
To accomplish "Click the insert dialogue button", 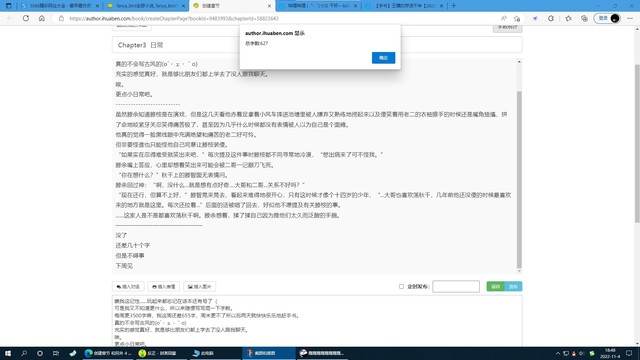I will [x=128, y=287].
